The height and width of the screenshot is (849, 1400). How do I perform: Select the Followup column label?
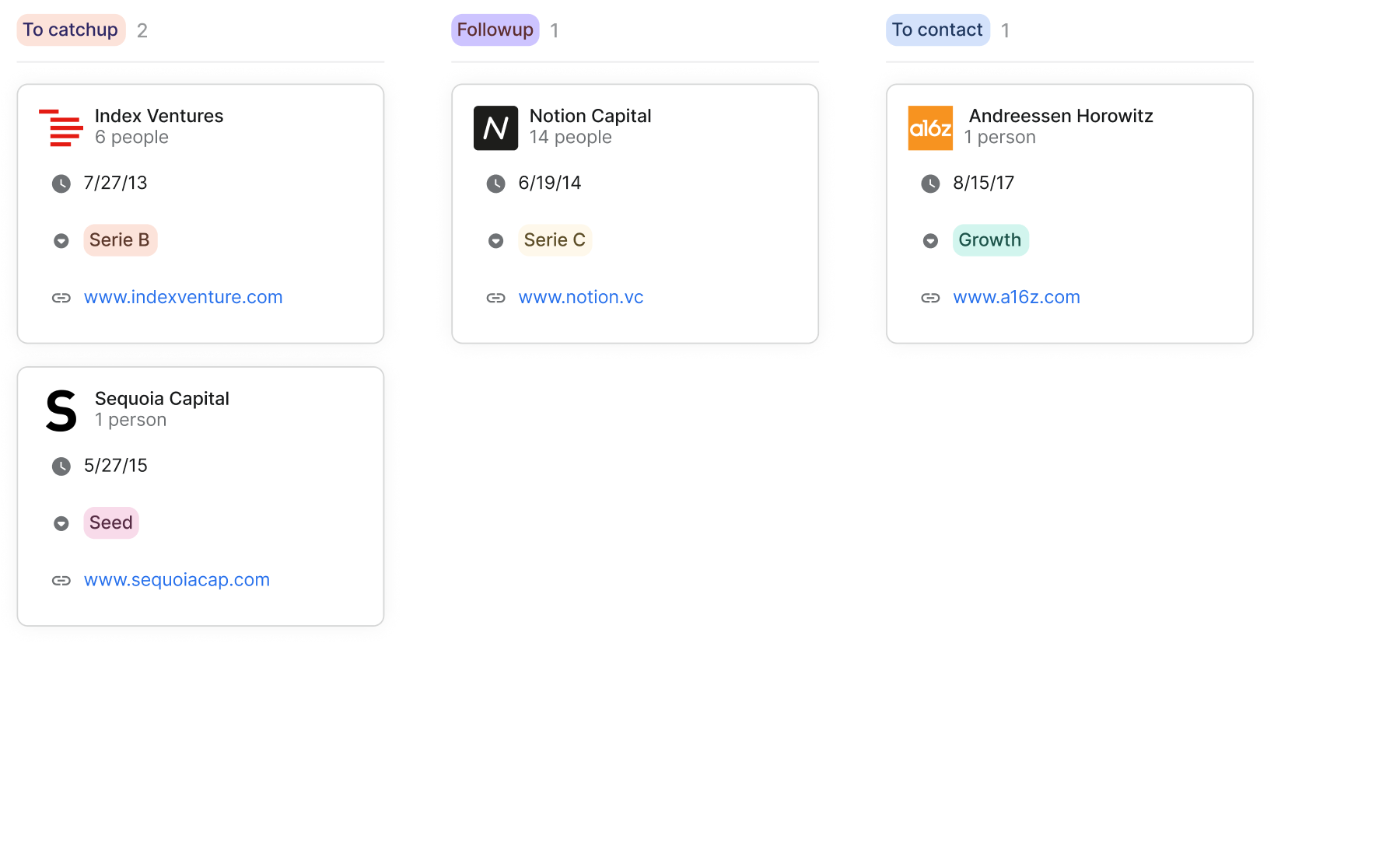(x=495, y=30)
